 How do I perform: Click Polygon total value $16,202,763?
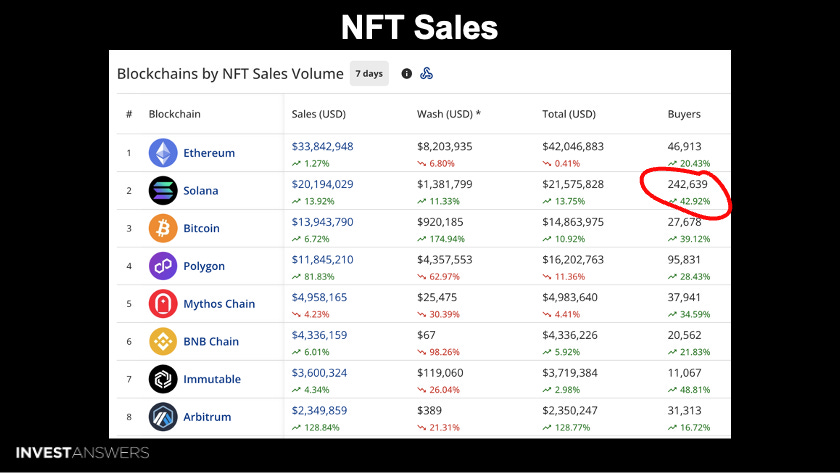(573, 259)
